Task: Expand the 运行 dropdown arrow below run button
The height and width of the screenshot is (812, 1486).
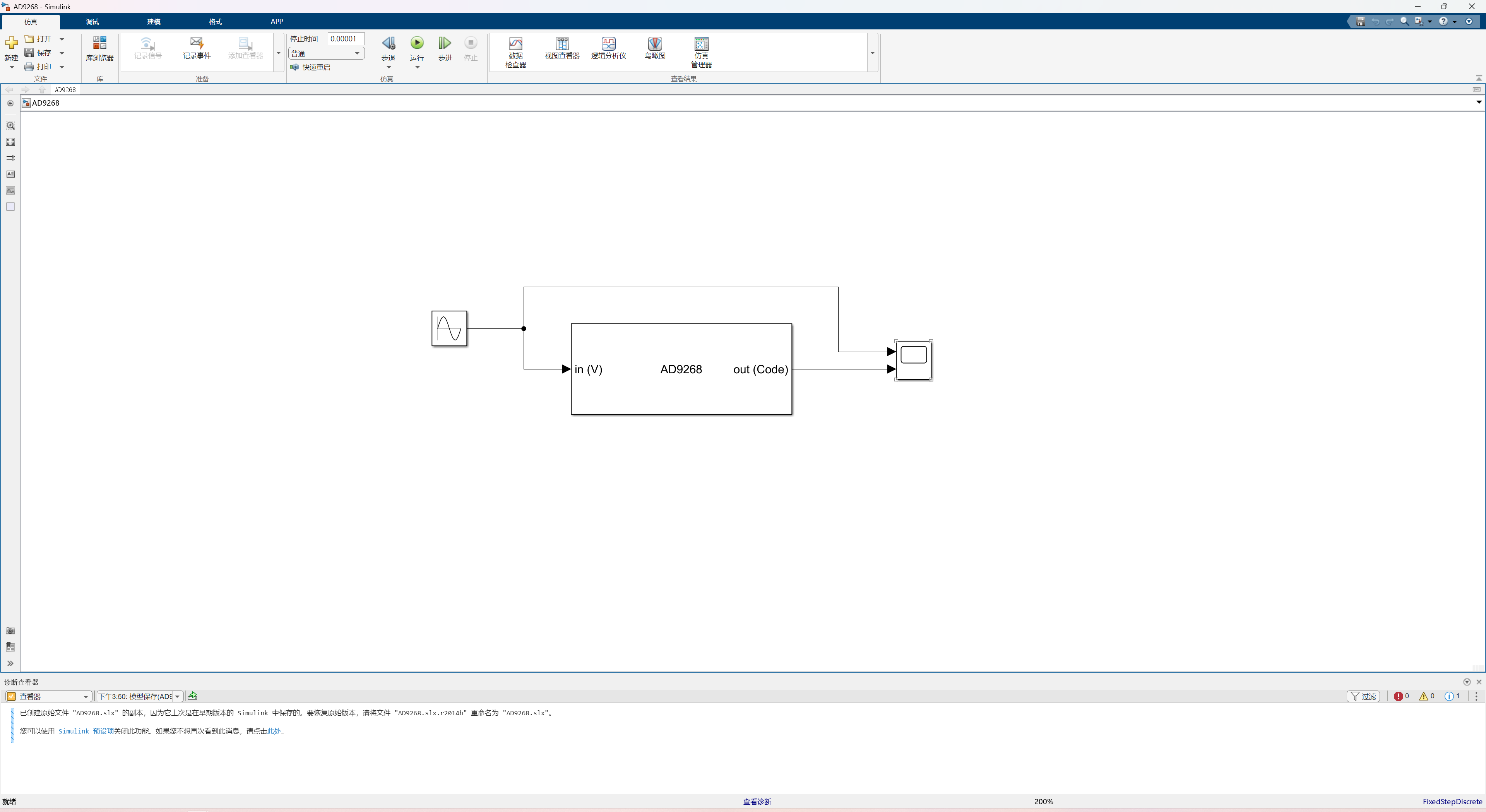Action: [x=417, y=67]
